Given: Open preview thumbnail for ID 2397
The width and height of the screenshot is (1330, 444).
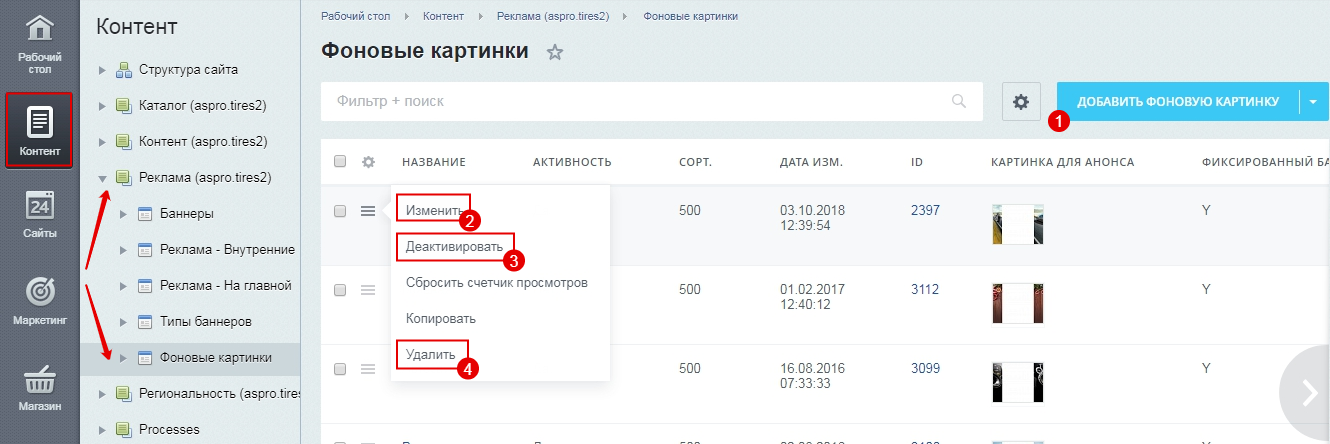Looking at the screenshot, I should (1018, 224).
